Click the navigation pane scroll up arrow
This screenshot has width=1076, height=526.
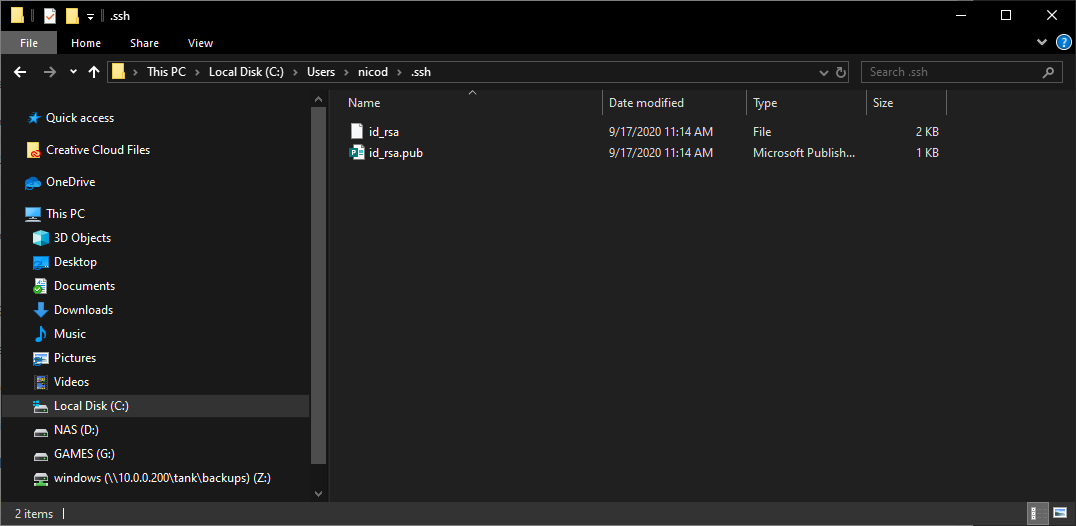318,99
